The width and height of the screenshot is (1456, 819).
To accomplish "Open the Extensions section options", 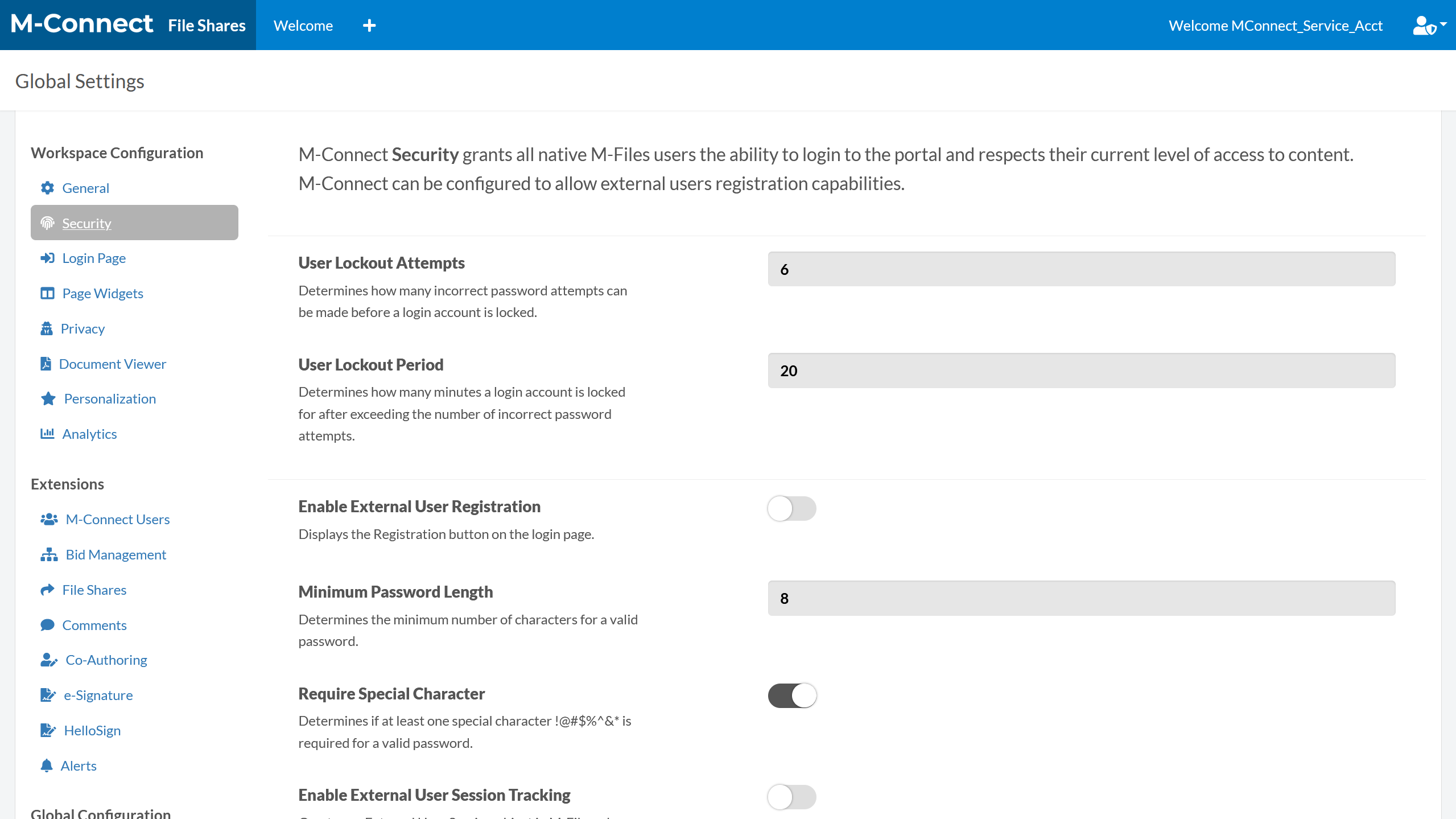I will (67, 484).
